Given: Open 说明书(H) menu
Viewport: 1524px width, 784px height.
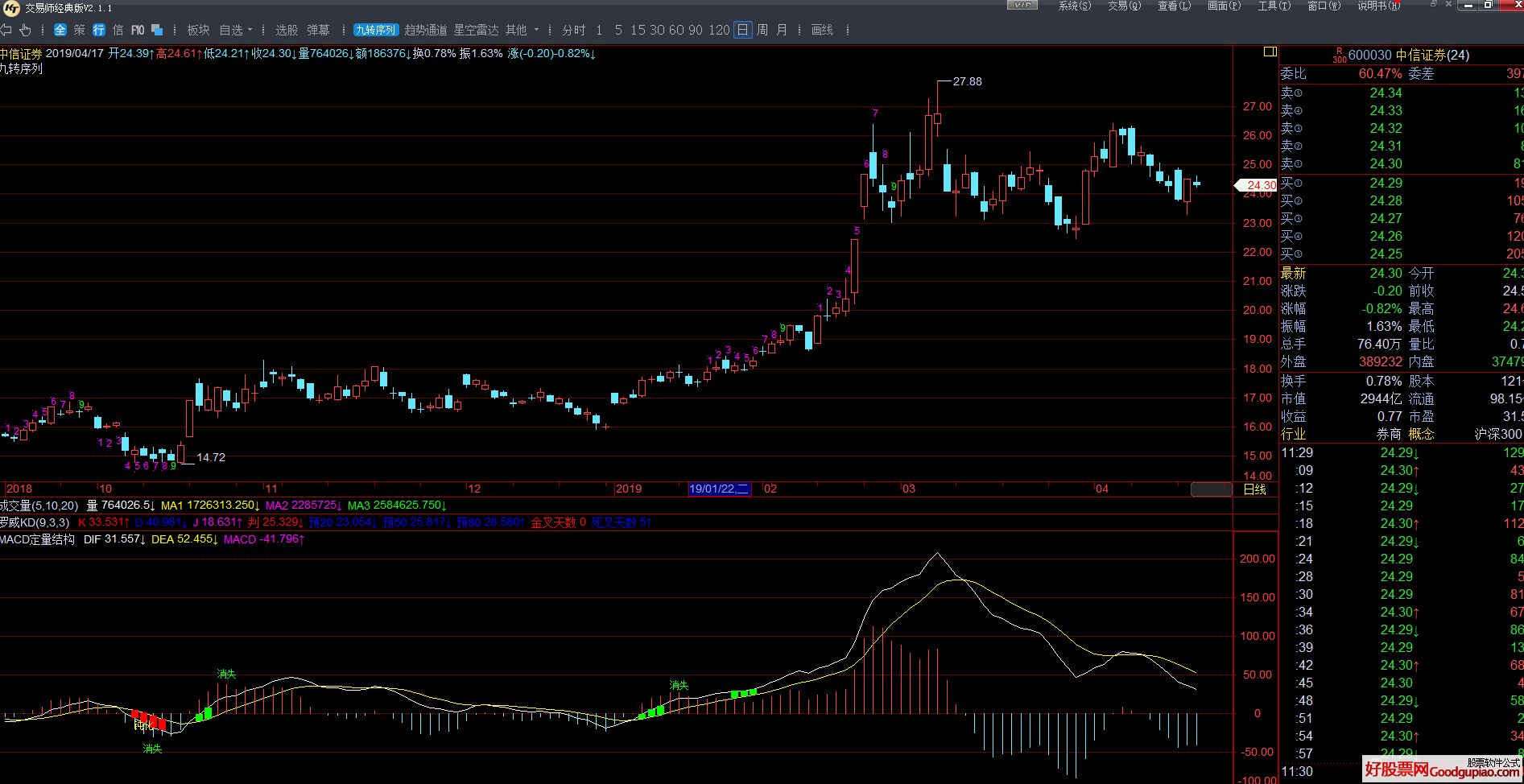Looking at the screenshot, I should 1379,6.
